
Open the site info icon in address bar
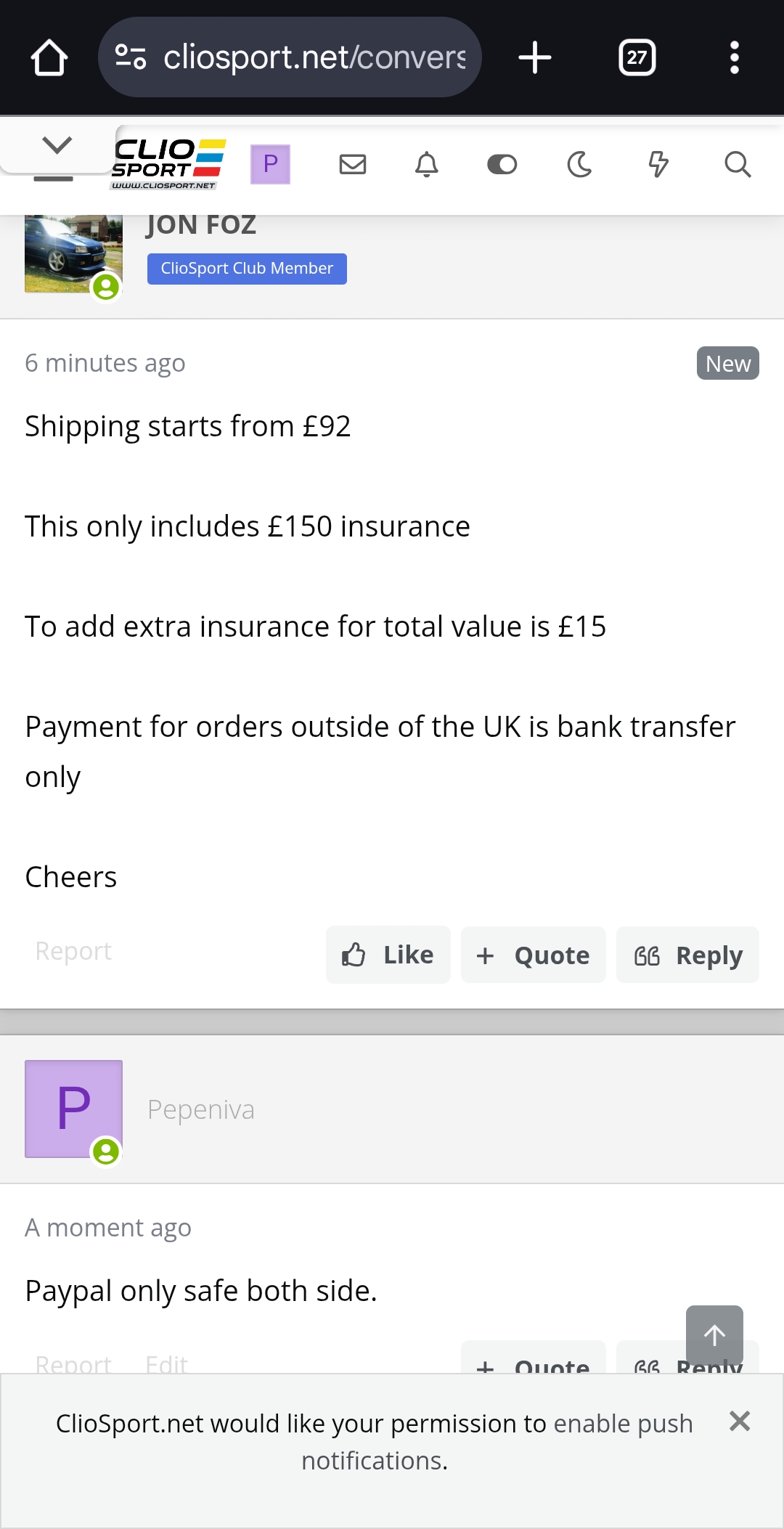coord(131,57)
